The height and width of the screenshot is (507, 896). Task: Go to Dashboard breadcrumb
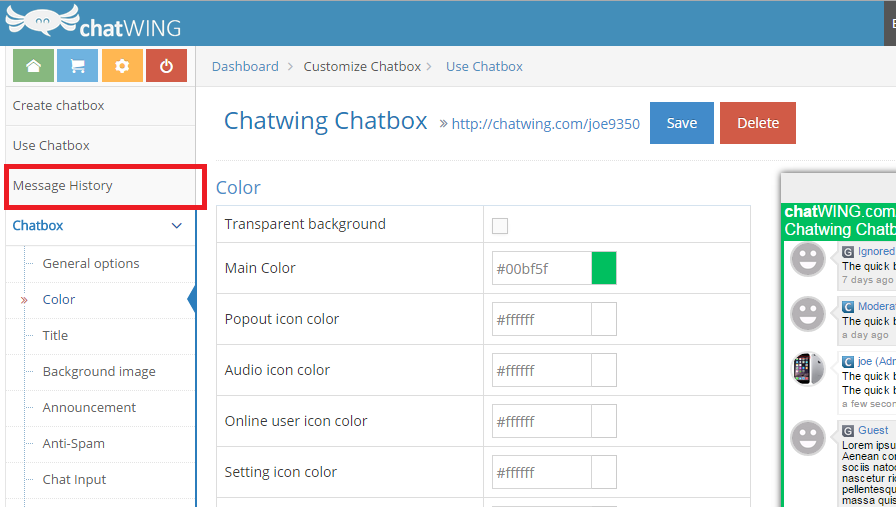click(245, 66)
